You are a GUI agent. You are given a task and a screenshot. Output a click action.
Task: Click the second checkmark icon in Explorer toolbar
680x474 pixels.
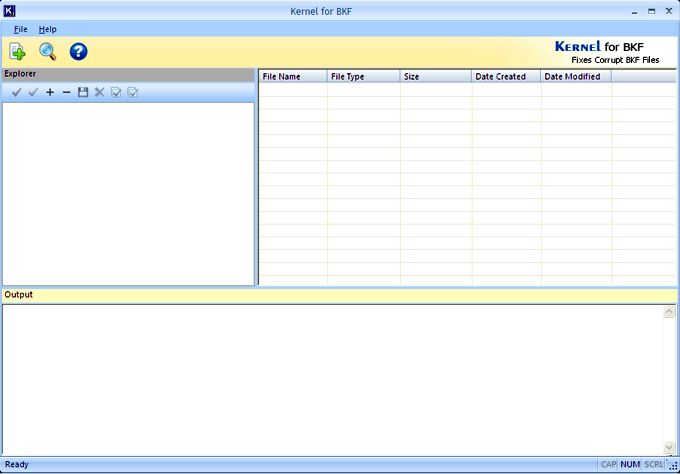pyautogui.click(x=33, y=92)
